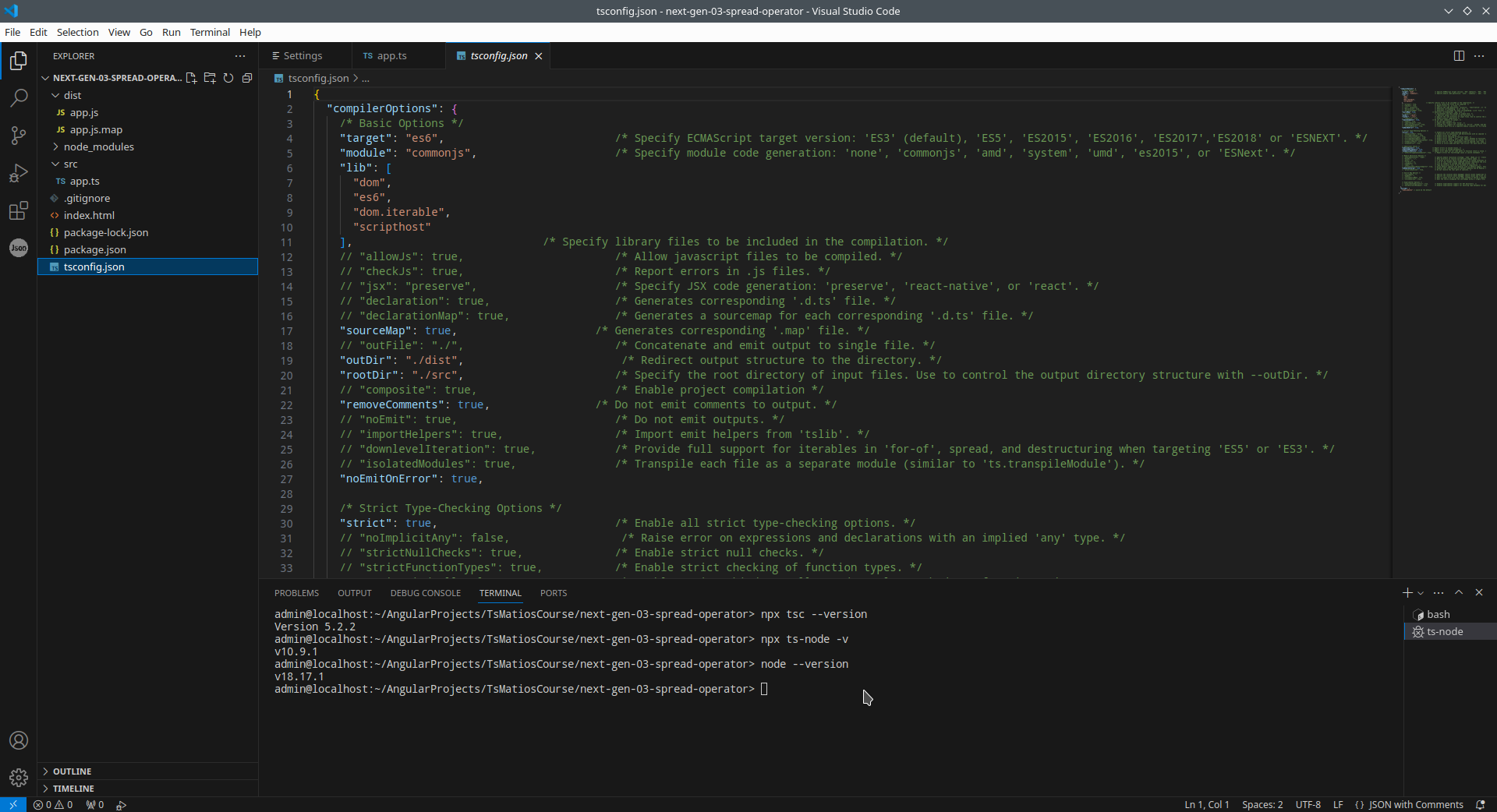Show errors and warnings count in status bar

[x=54, y=805]
